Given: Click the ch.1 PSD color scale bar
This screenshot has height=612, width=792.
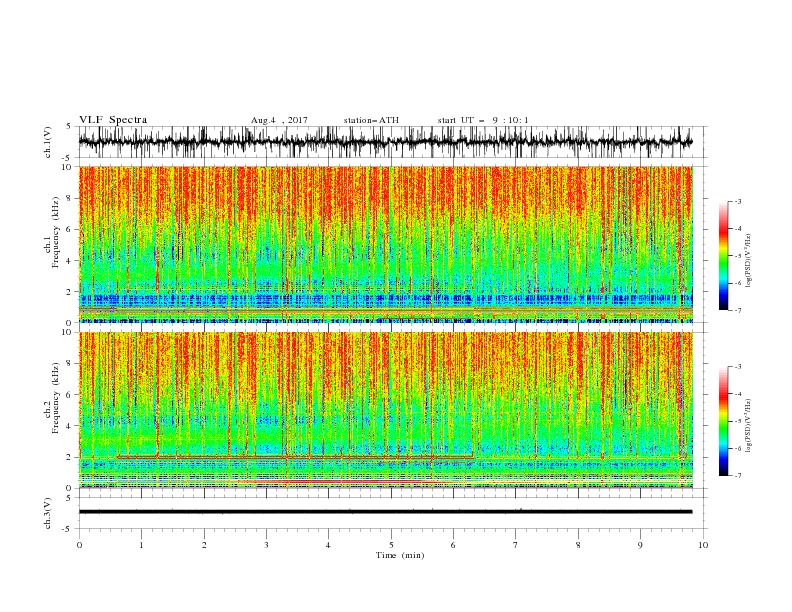Looking at the screenshot, I should pyautogui.click(x=723, y=256).
